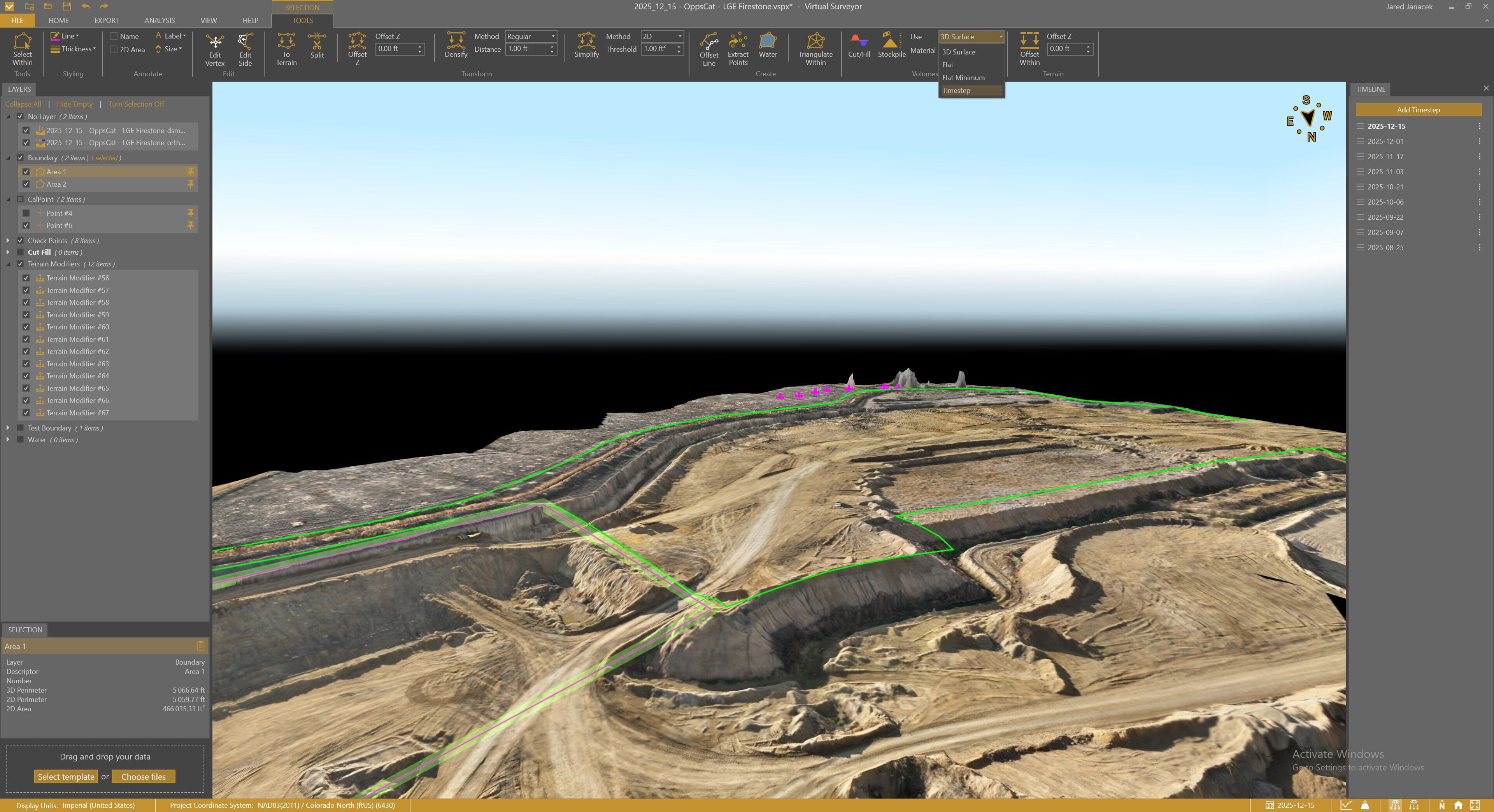Screen dimensions: 1494x812
Task: Expand the Check Points layer group
Action: 7,241
